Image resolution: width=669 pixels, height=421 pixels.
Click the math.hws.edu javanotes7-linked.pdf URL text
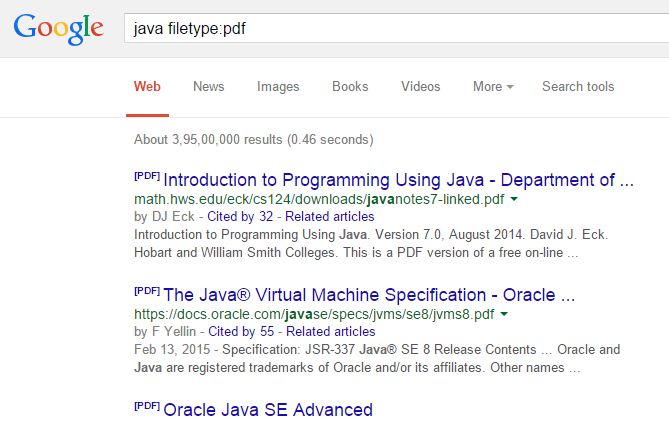pos(319,199)
